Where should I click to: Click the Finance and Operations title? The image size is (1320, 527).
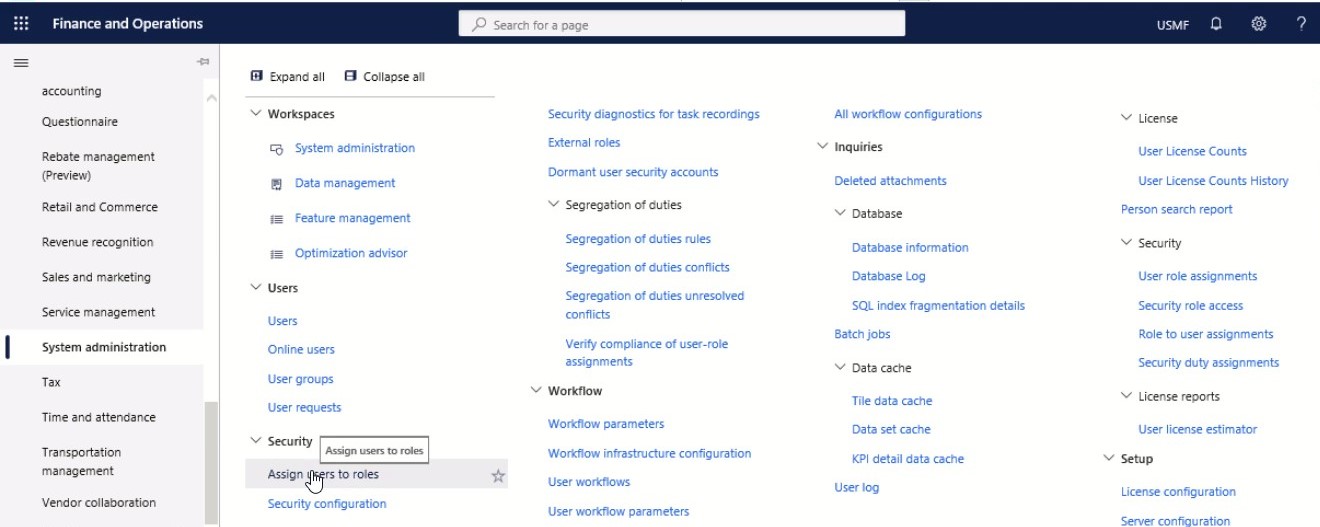127,24
